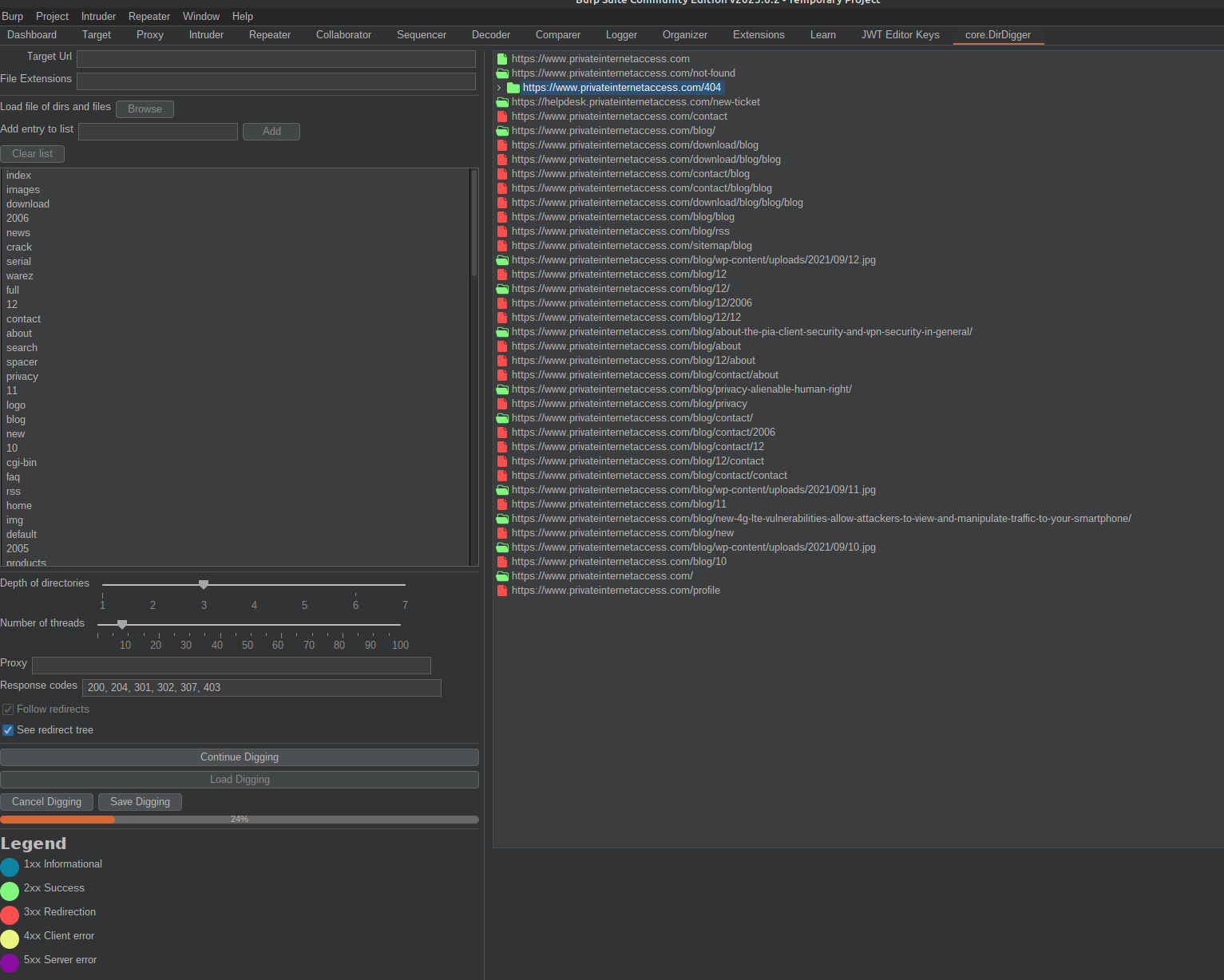
Task: Click Continue Digging button
Action: 240,757
